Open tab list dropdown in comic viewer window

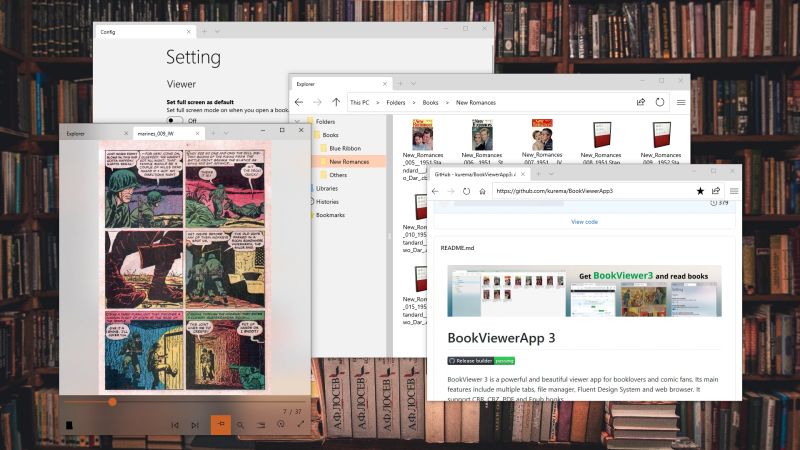226,133
